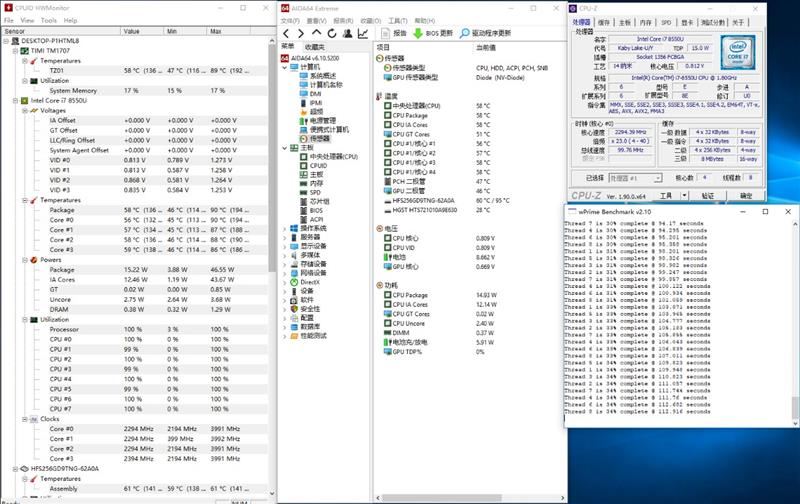The width and height of the screenshot is (800, 504).
Task: Select CPUID item in AIDA64 tree
Action: point(318,166)
